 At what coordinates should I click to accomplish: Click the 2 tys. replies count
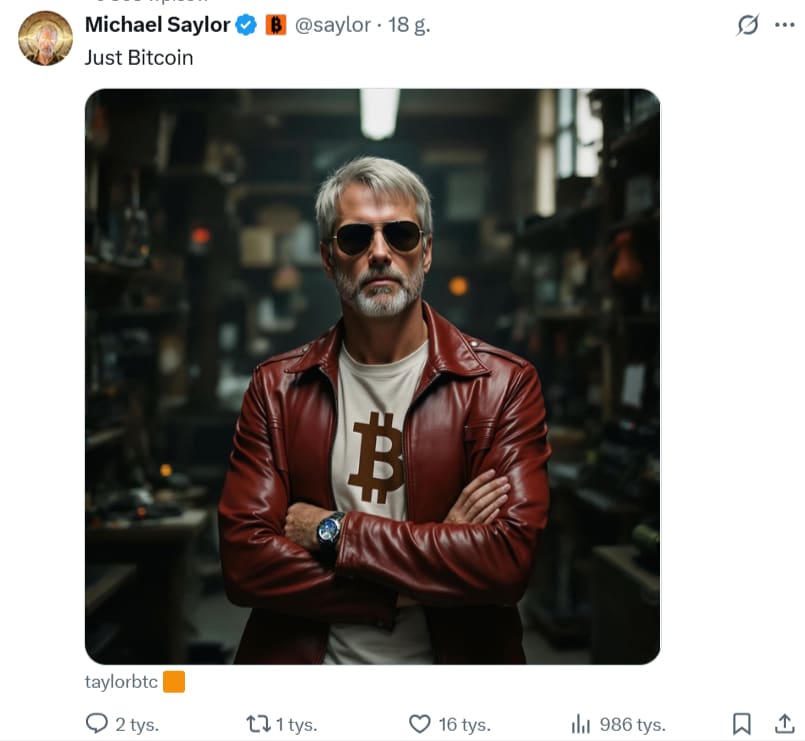click(137, 724)
